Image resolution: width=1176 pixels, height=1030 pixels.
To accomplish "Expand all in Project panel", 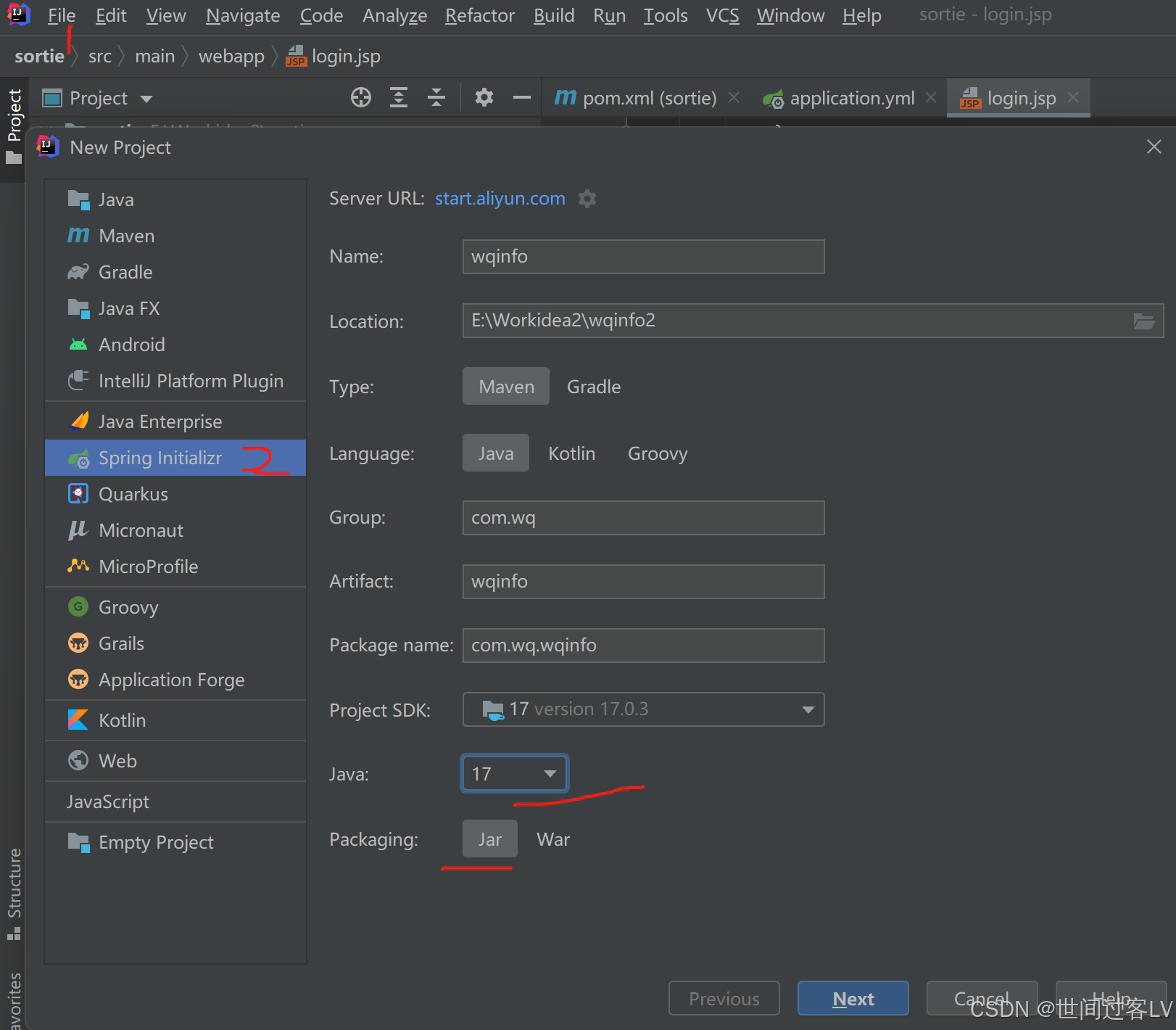I will [399, 97].
